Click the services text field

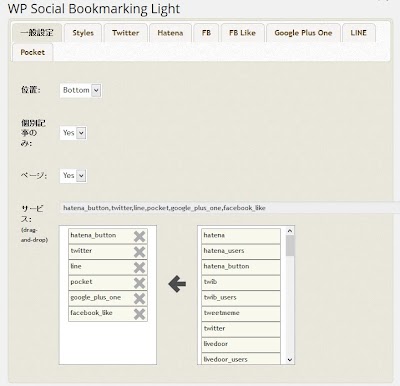point(230,208)
